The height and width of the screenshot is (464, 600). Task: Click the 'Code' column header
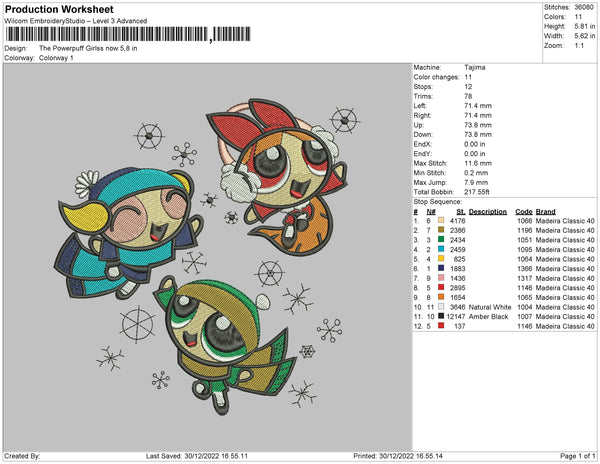click(523, 212)
